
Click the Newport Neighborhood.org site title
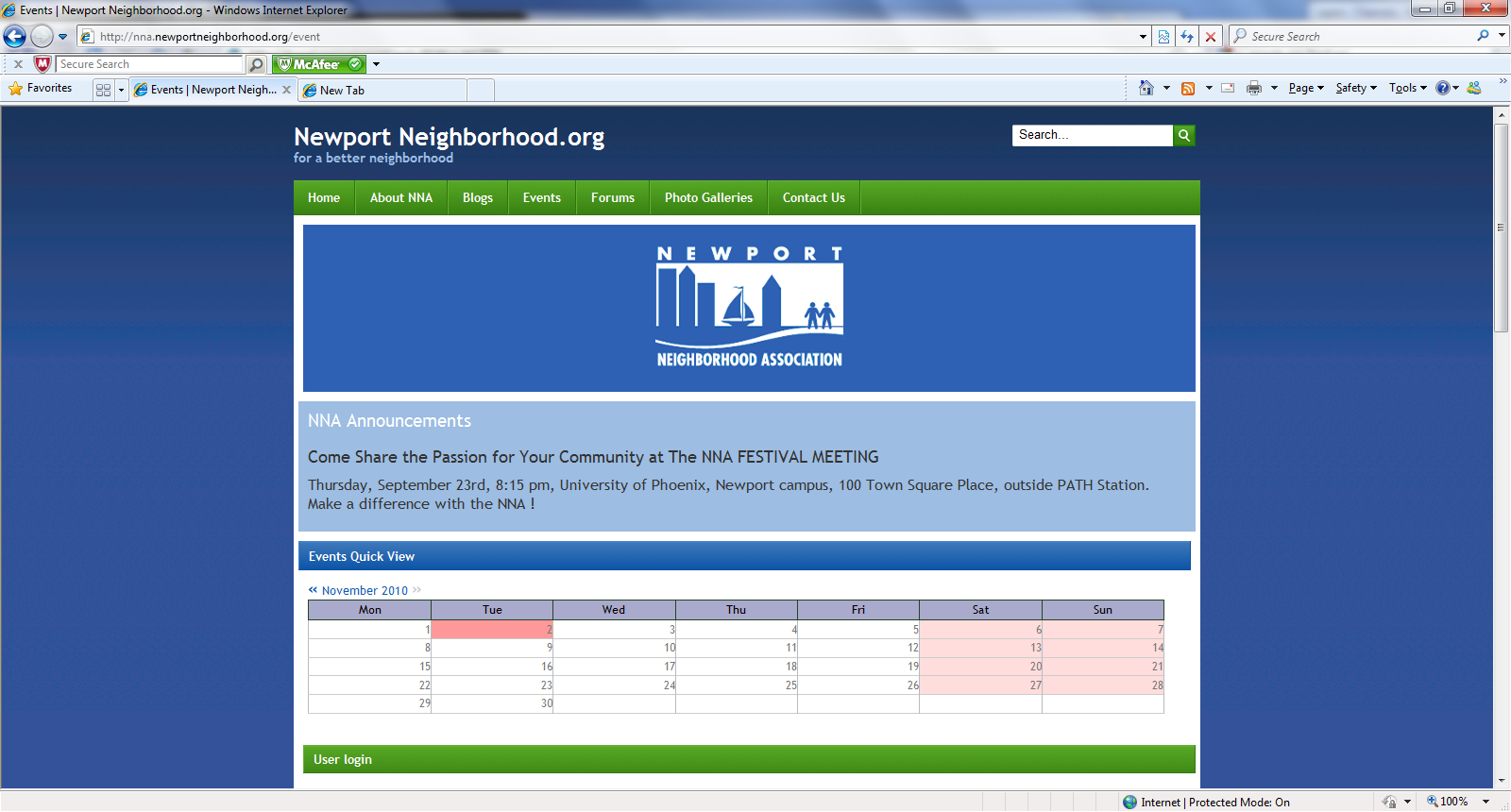[x=449, y=137]
